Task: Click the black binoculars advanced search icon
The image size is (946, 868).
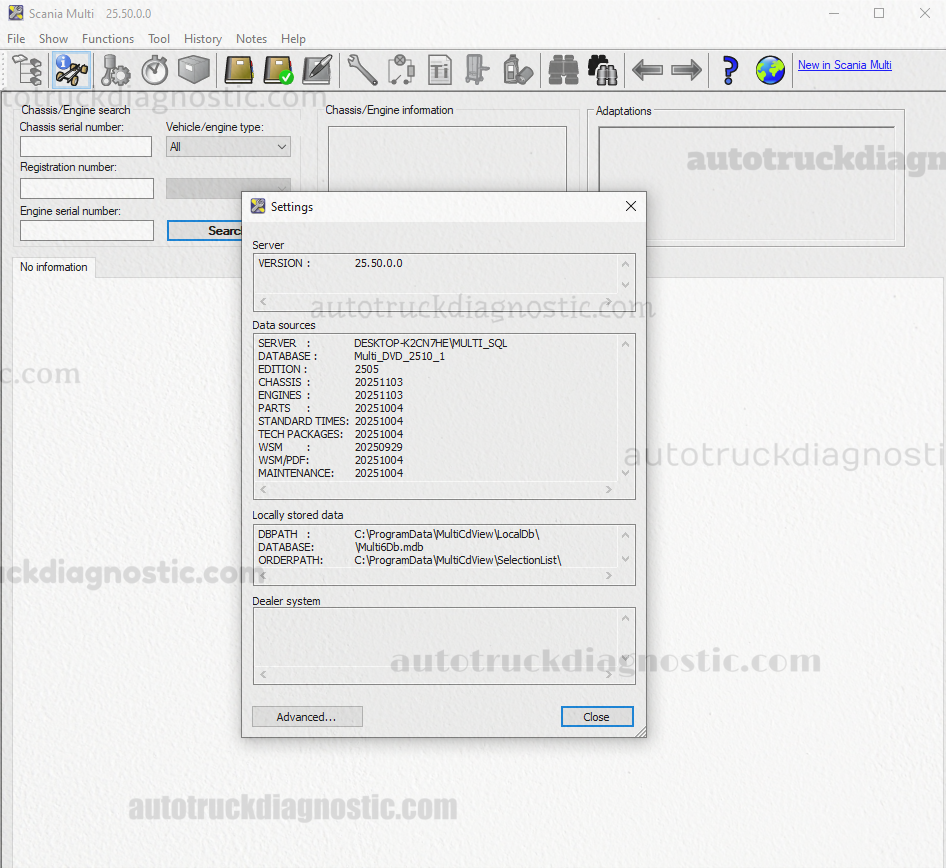Action: tap(602, 70)
